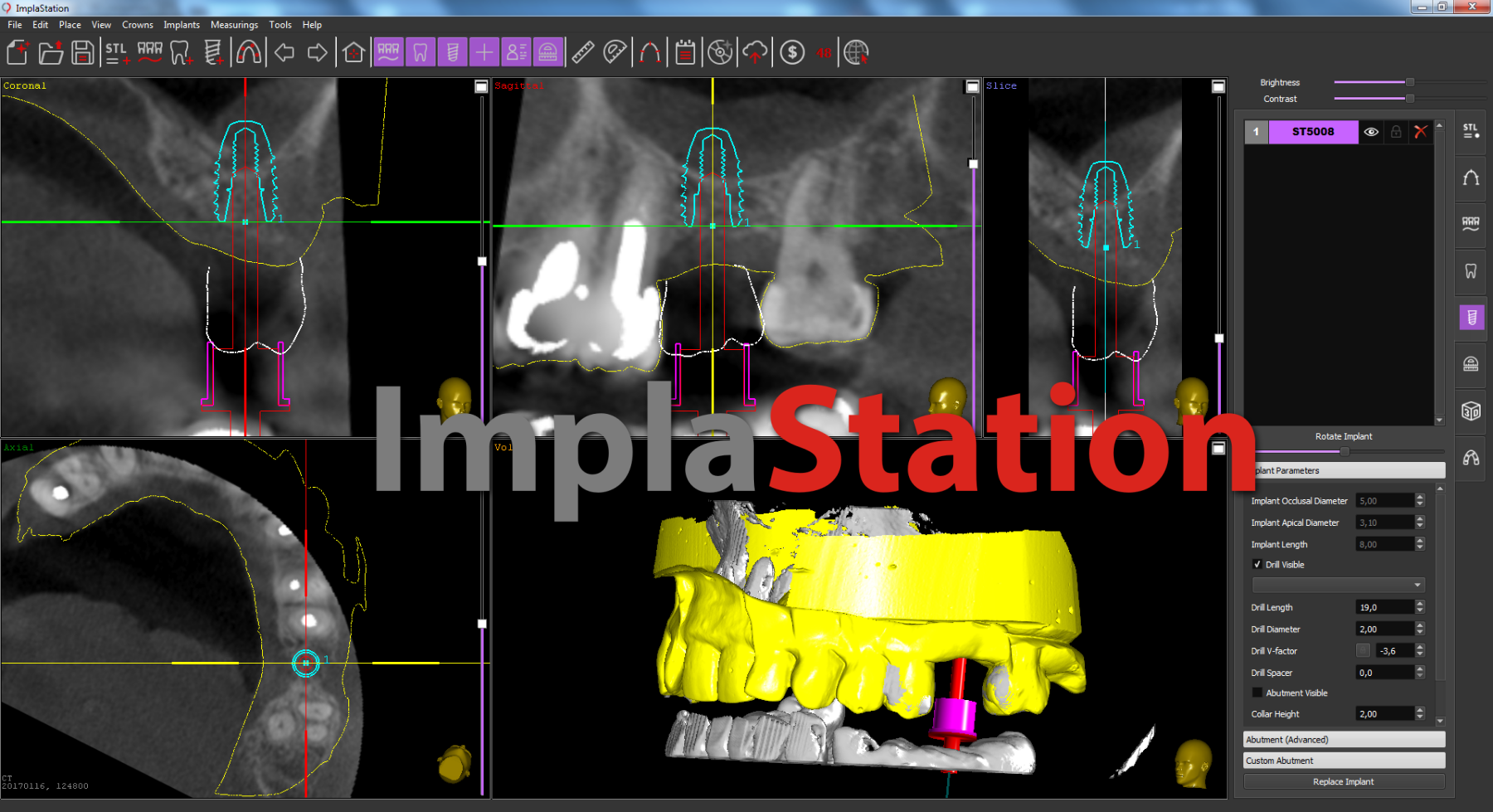Click the Drill V-factor spinner arrows

(1420, 650)
